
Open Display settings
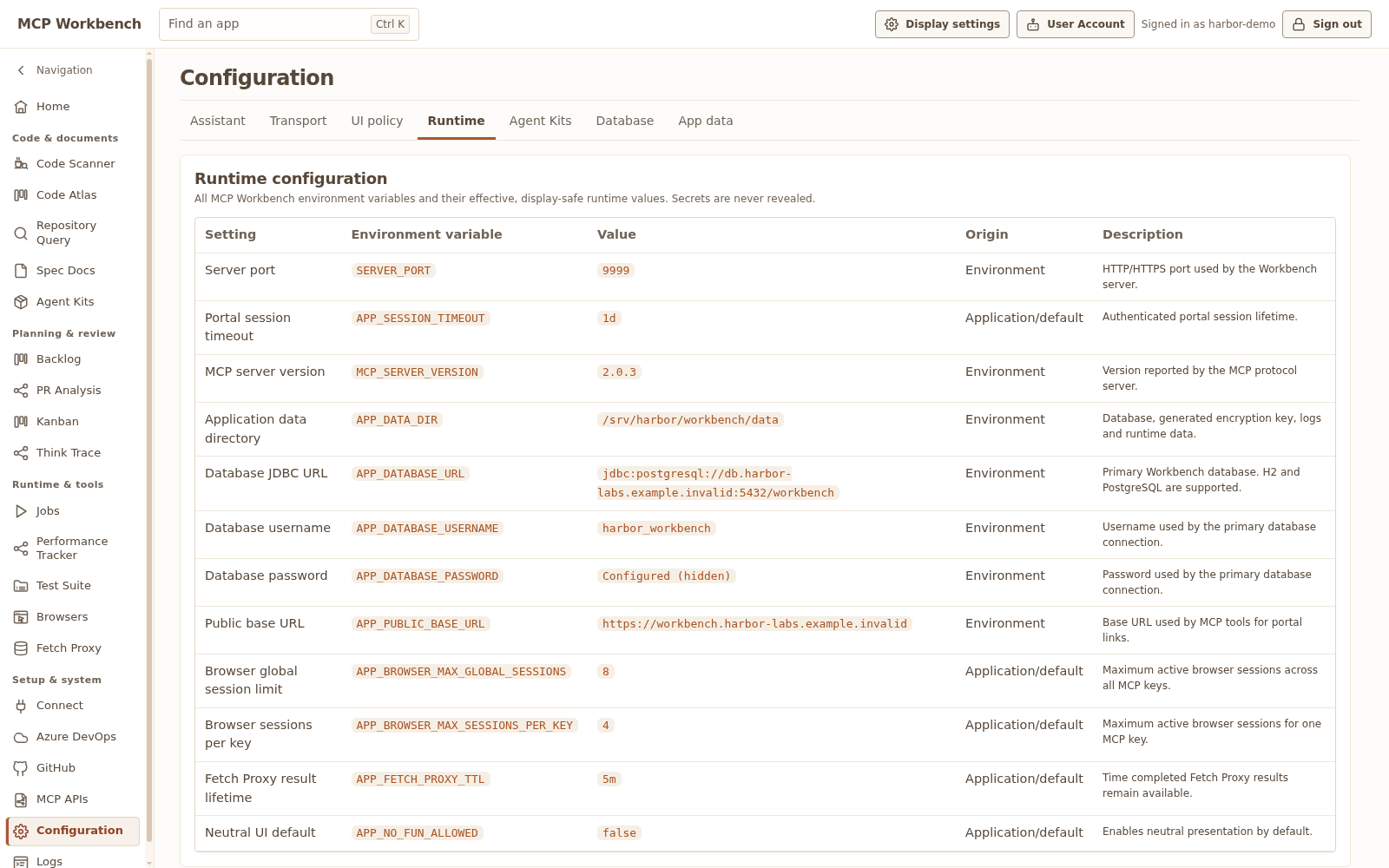click(942, 24)
